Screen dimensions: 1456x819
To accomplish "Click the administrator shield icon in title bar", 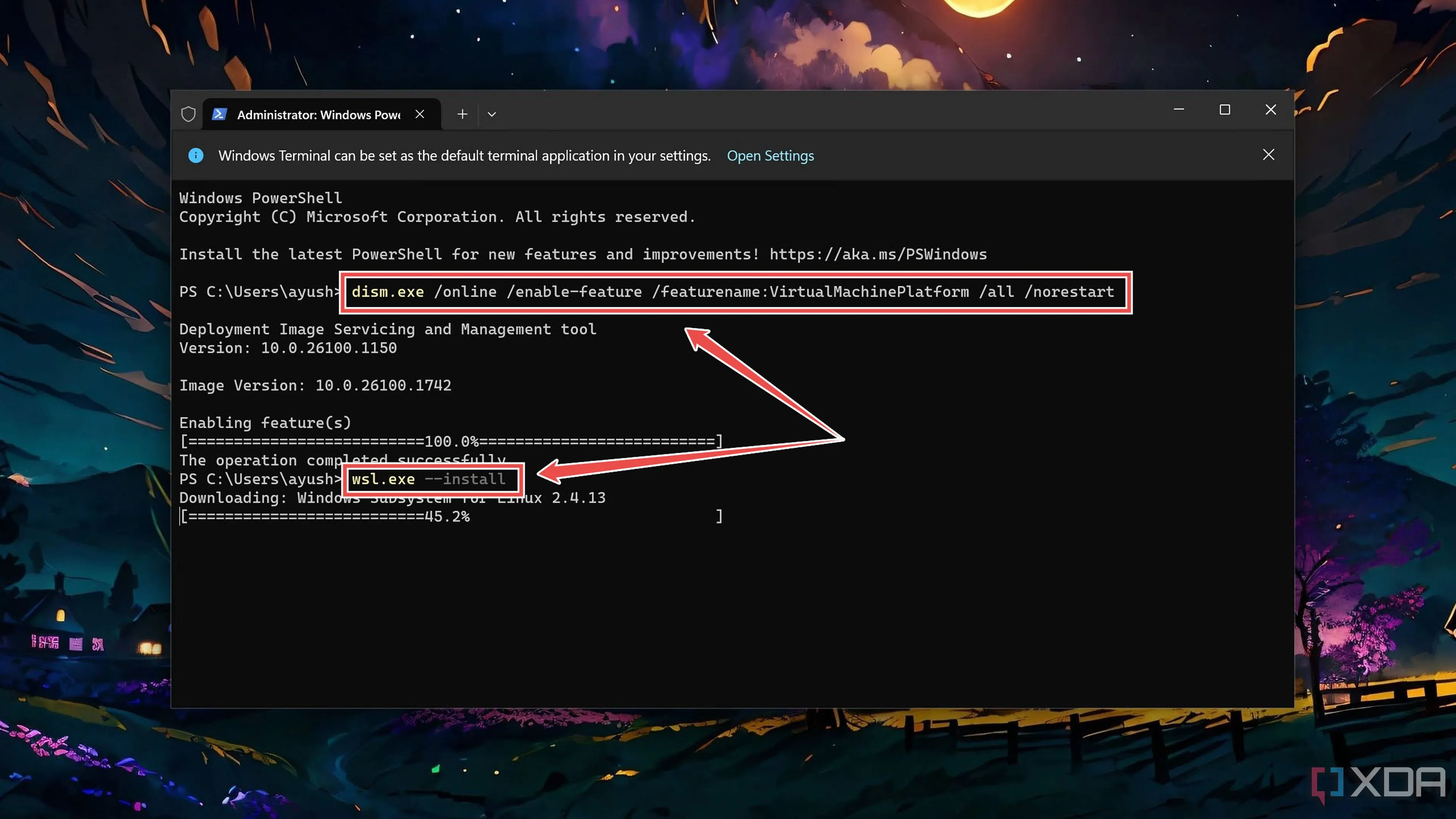I will click(188, 114).
